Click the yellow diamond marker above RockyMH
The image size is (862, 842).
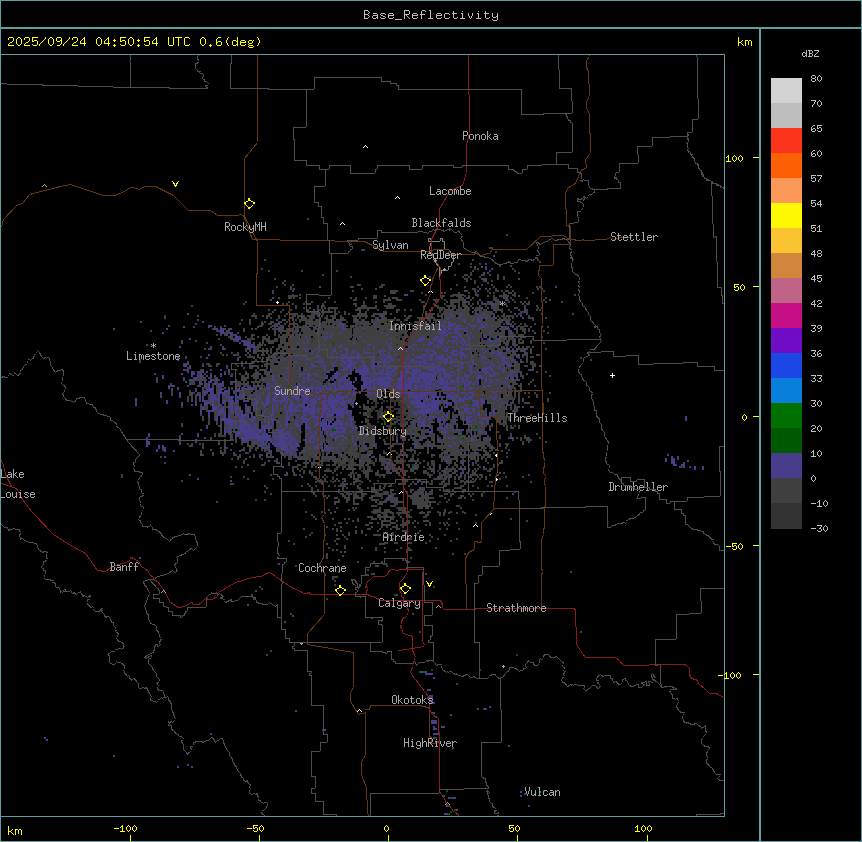pyautogui.click(x=249, y=203)
